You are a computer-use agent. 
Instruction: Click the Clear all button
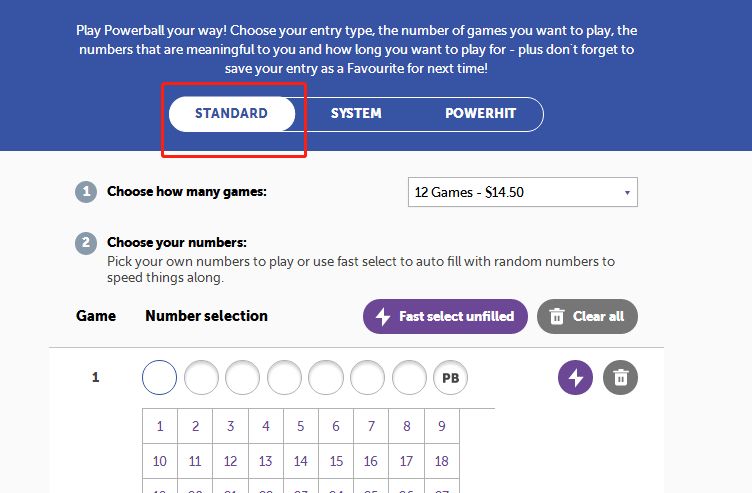[x=588, y=317]
